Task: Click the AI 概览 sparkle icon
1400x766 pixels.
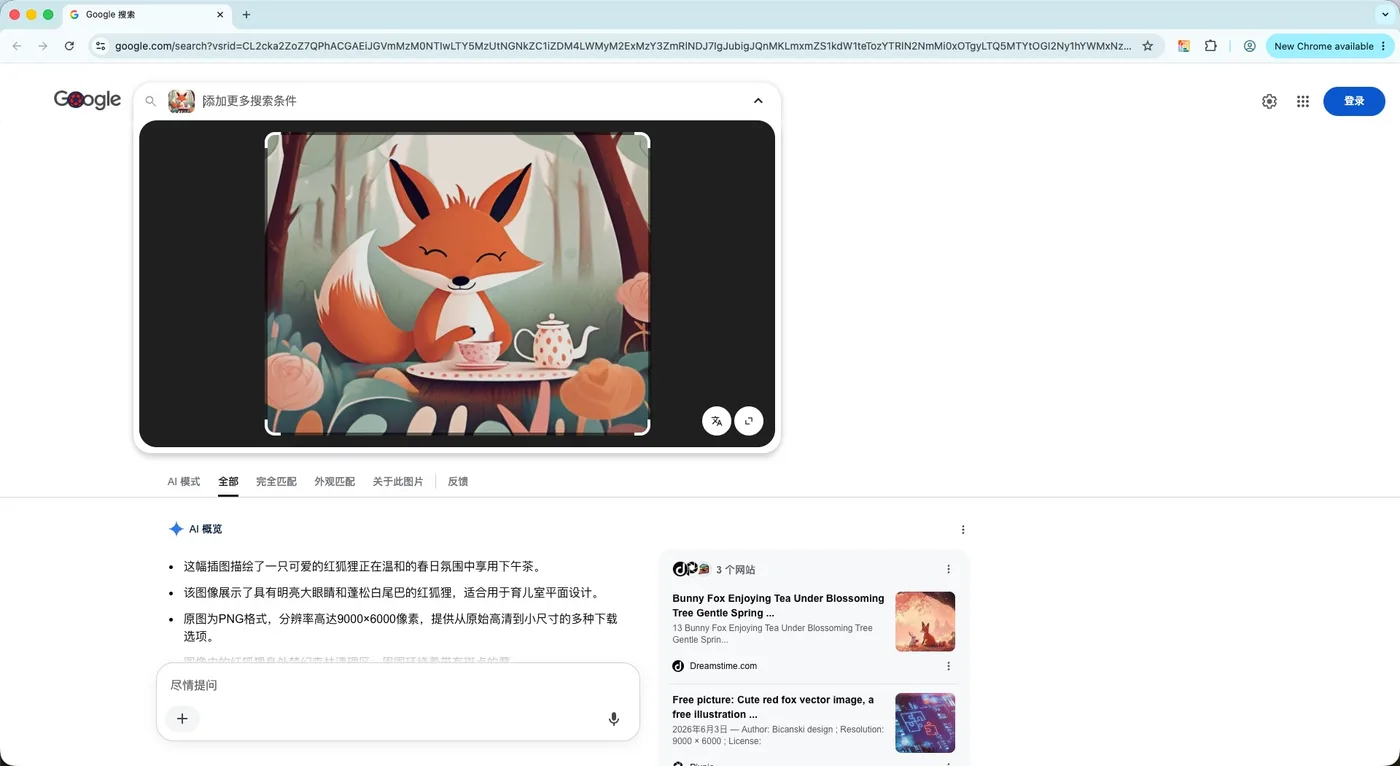Action: pos(176,529)
